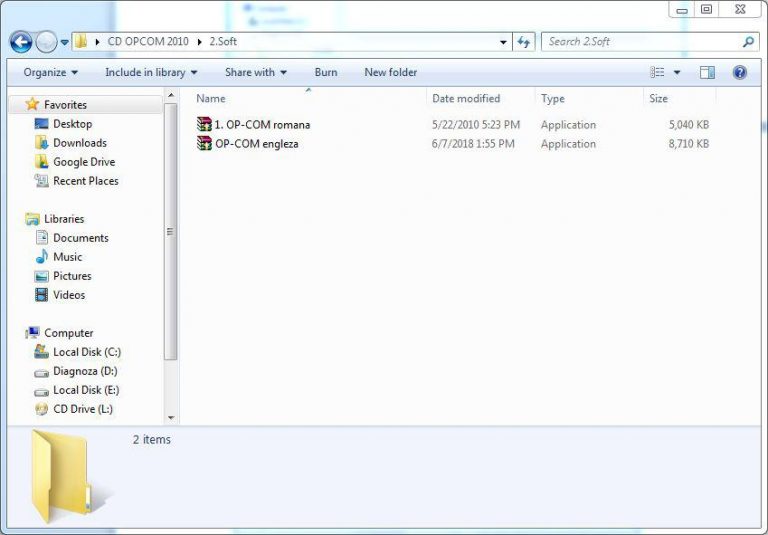Click the 2 items status text

(x=152, y=439)
